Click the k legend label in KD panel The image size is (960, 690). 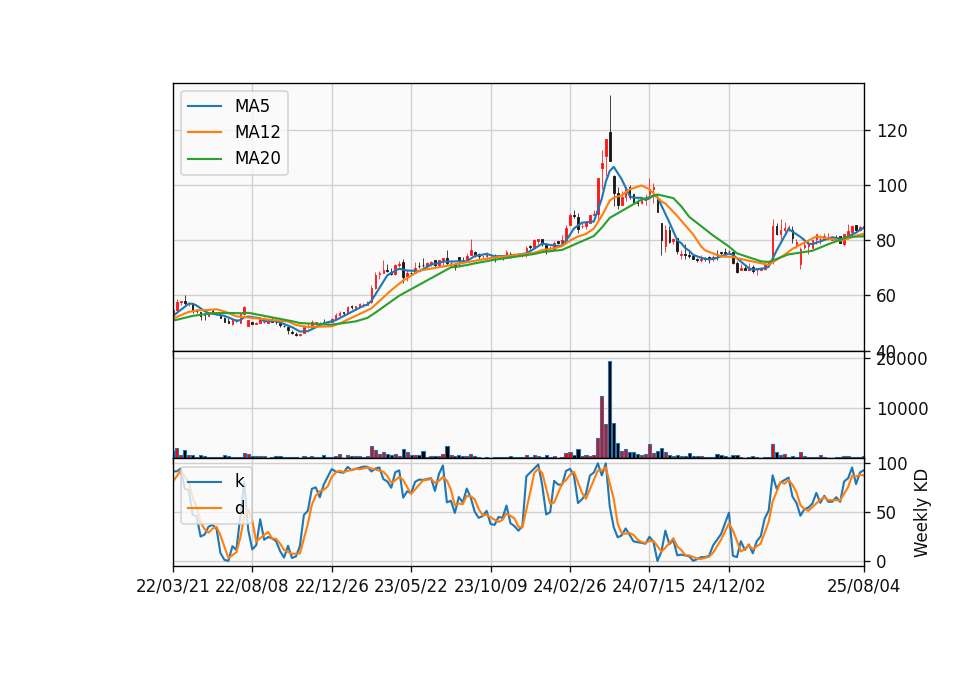pos(239,481)
